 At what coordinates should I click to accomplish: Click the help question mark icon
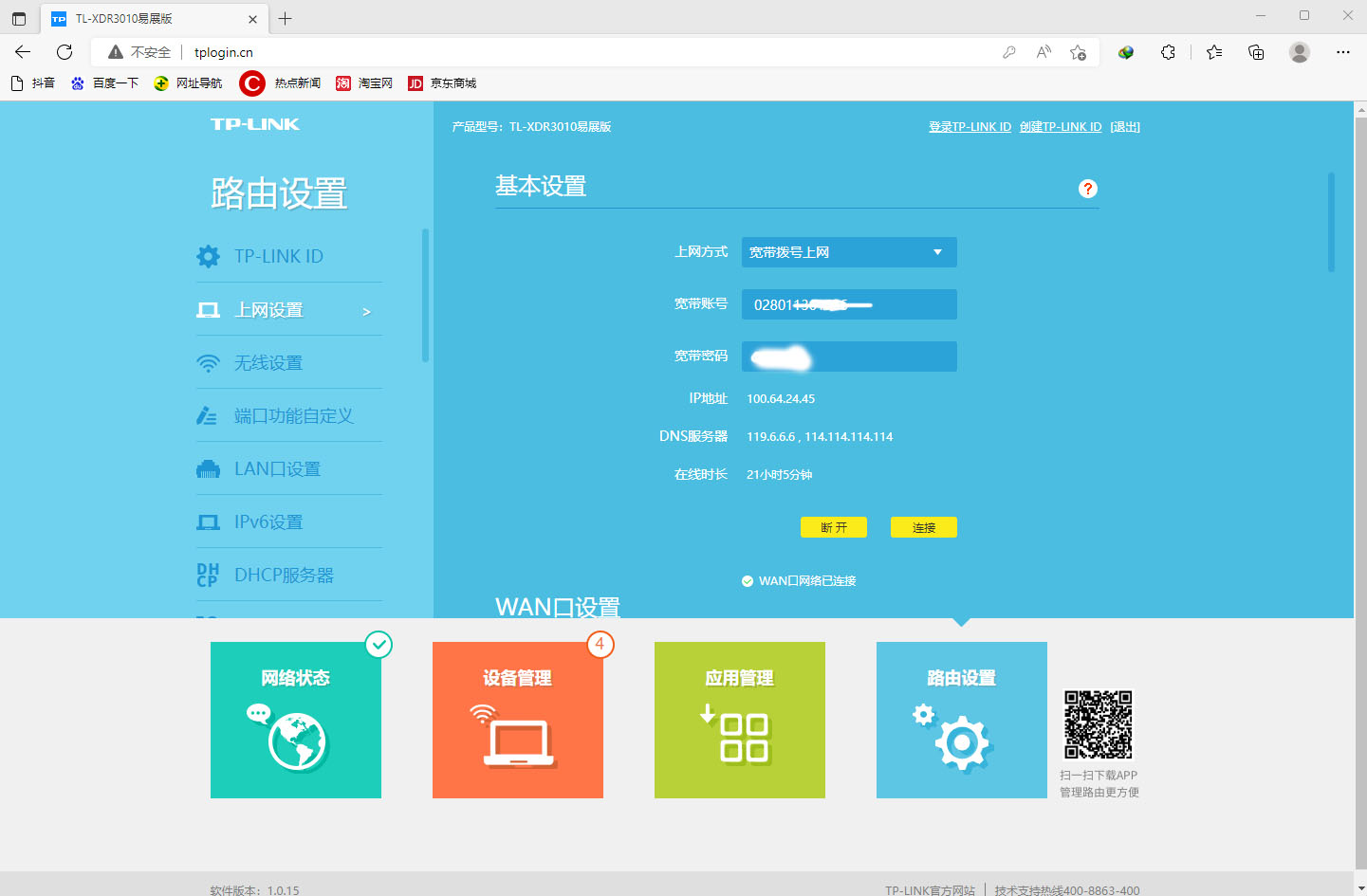coord(1087,189)
